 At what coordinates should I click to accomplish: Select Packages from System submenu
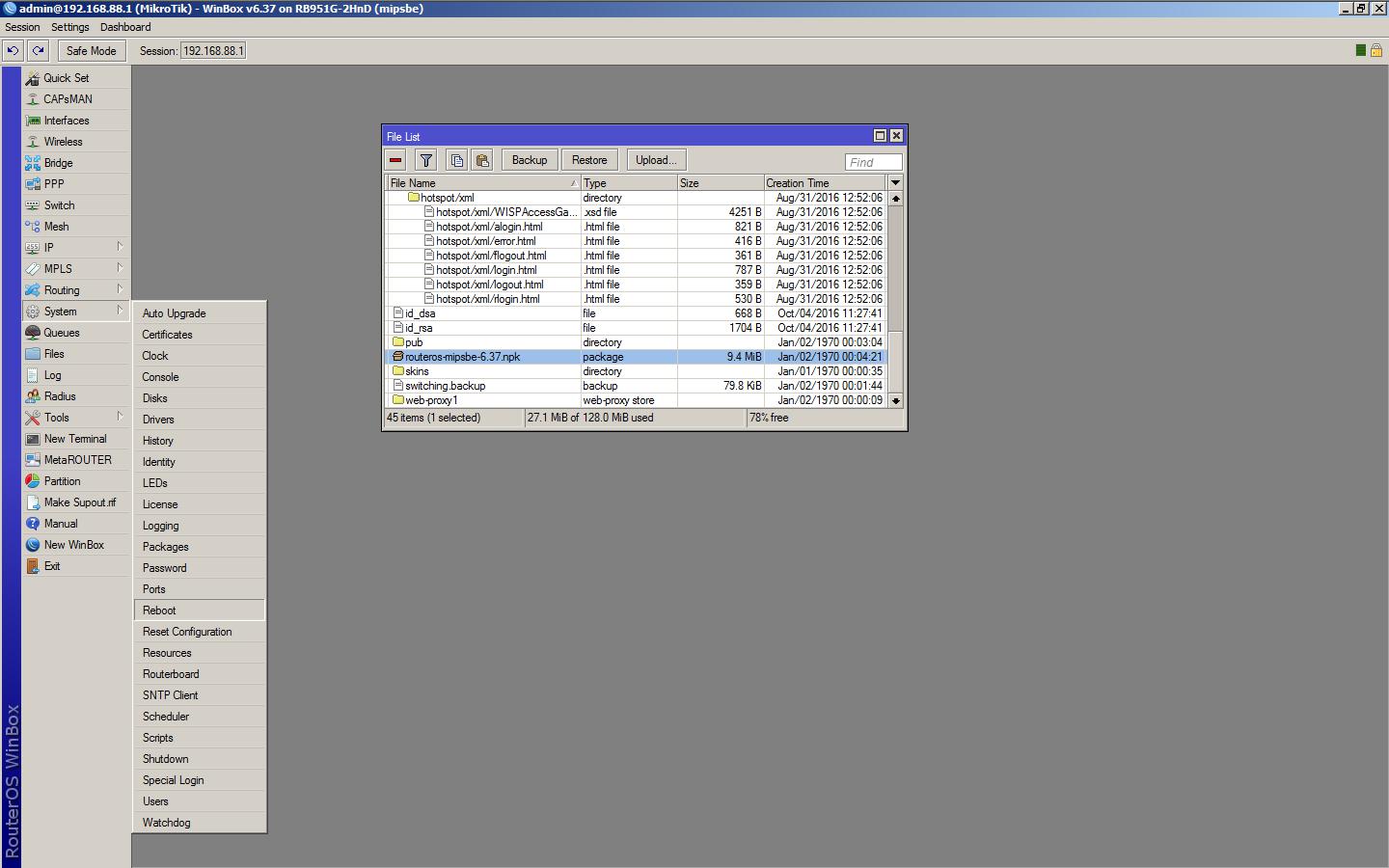click(x=200, y=547)
